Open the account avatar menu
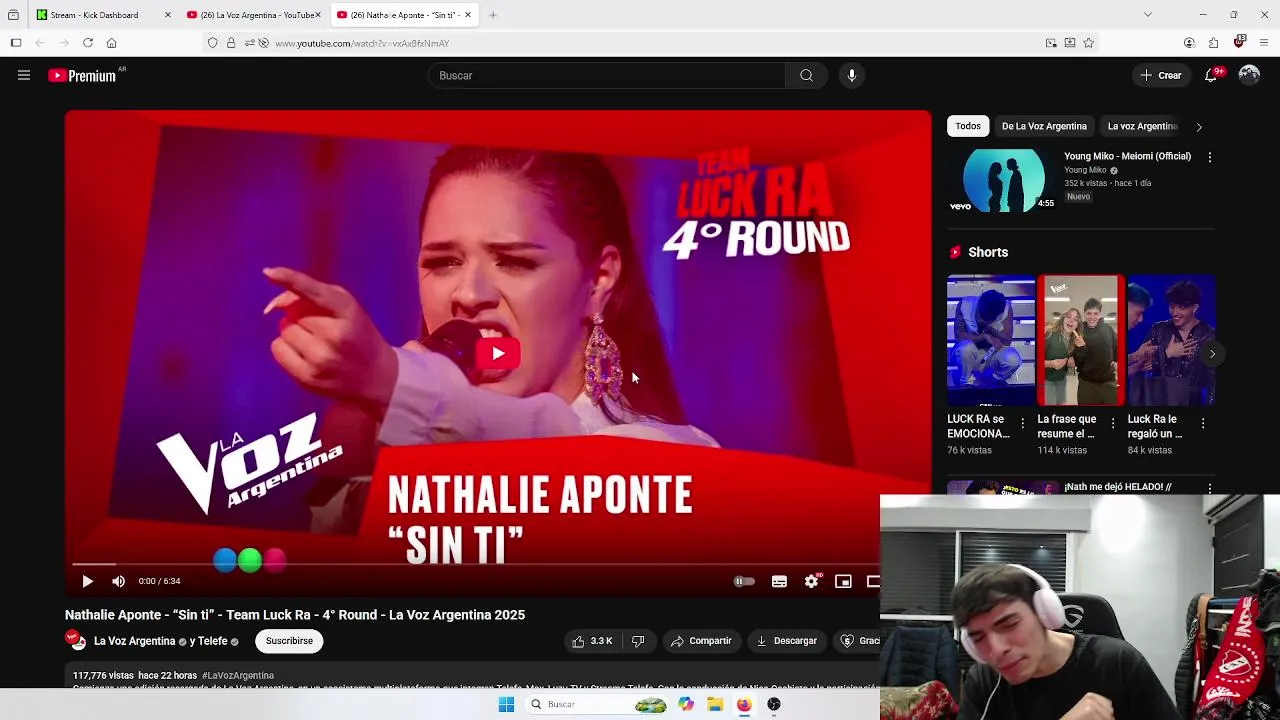Screen dimensions: 1280x720 point(1249,75)
